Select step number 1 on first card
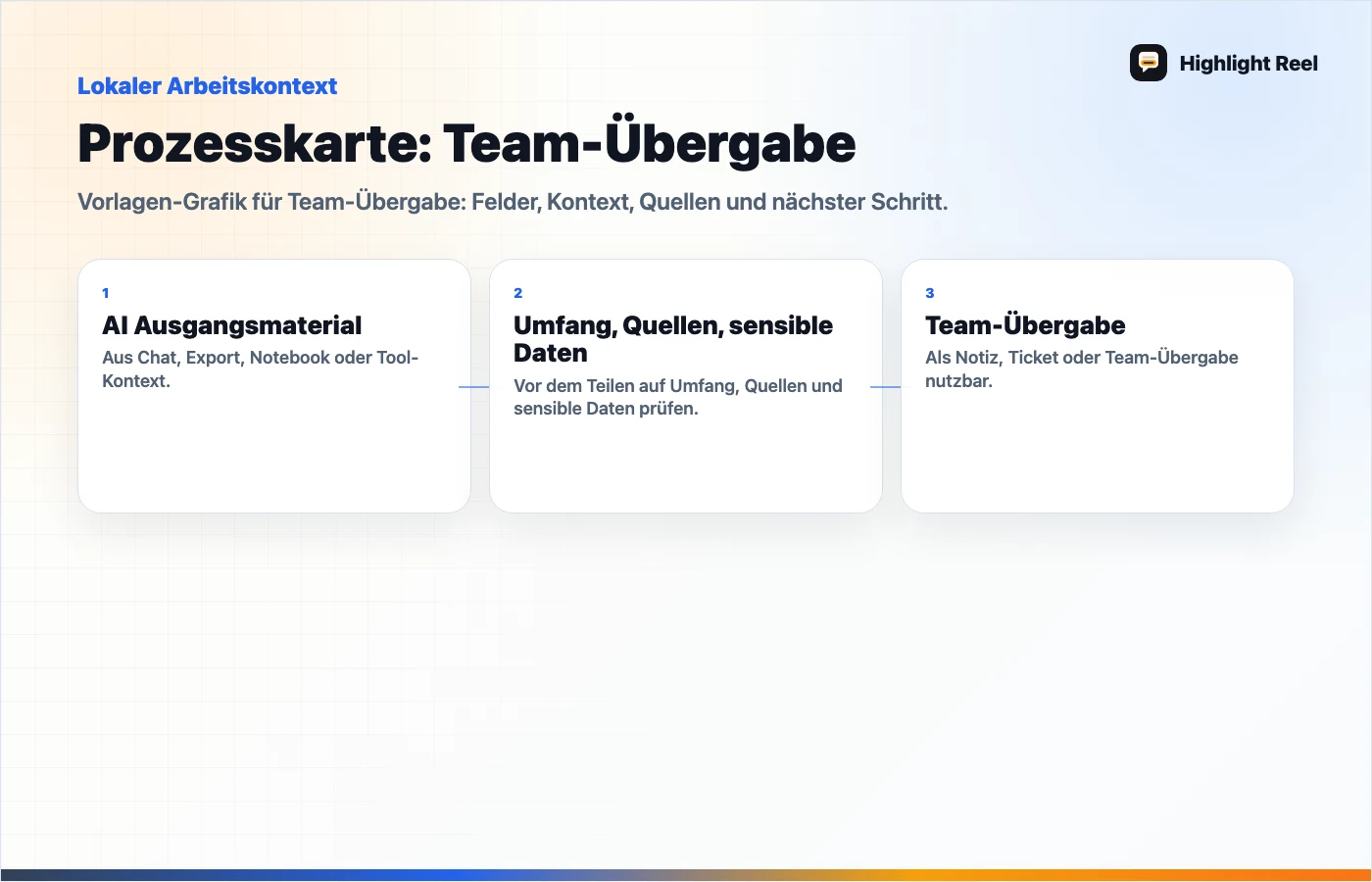 [x=106, y=293]
